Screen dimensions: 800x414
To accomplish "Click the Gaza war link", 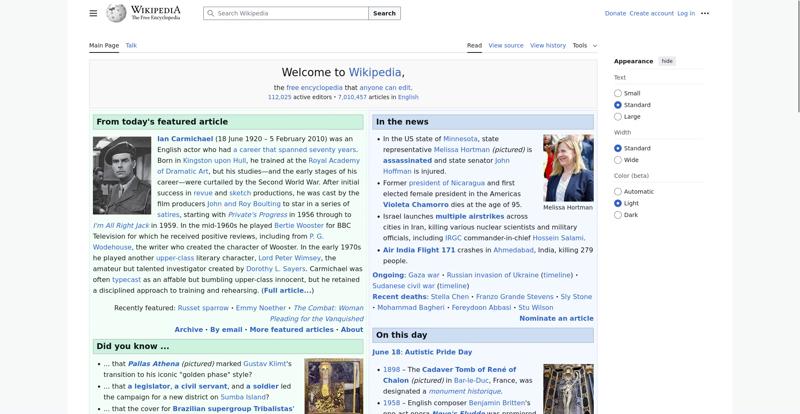I will click(x=423, y=275).
